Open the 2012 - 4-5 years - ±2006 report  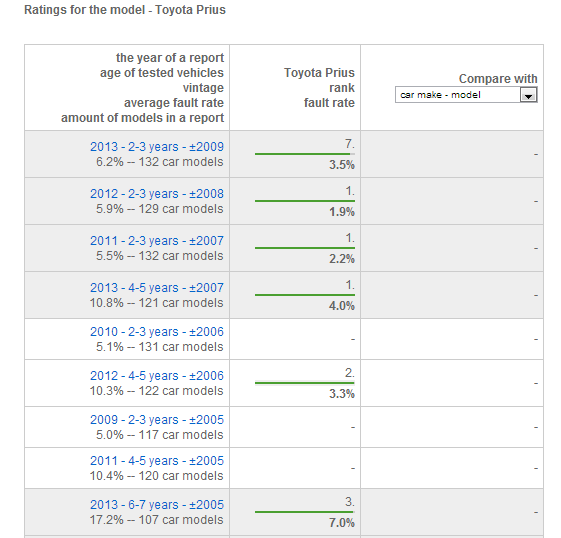point(157,376)
